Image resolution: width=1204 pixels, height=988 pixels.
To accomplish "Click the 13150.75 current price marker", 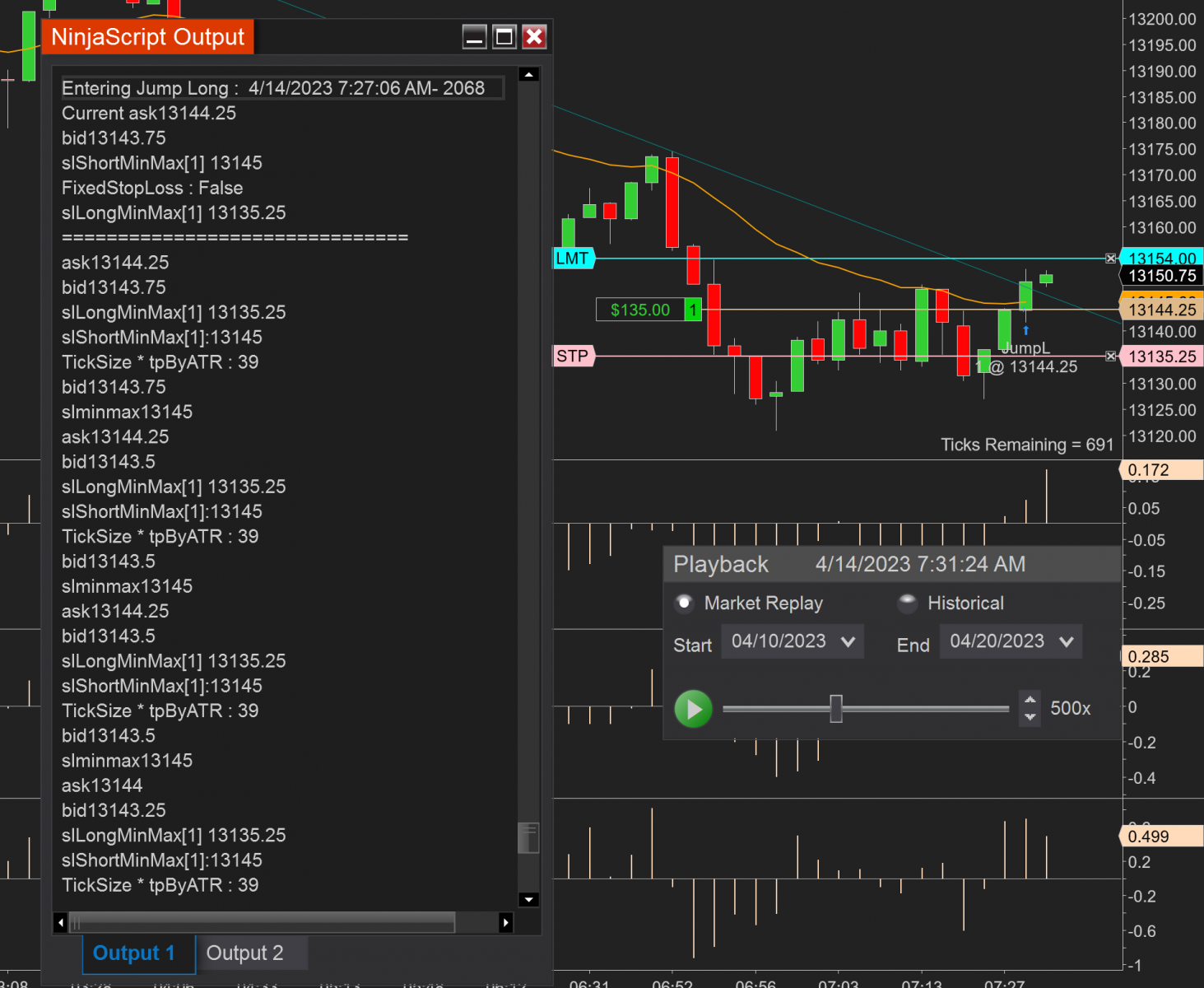I will coord(1162,277).
